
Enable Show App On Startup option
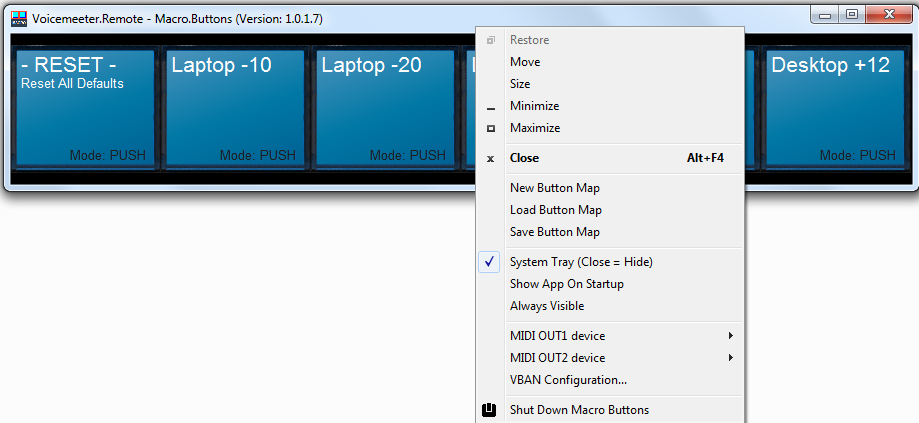566,284
